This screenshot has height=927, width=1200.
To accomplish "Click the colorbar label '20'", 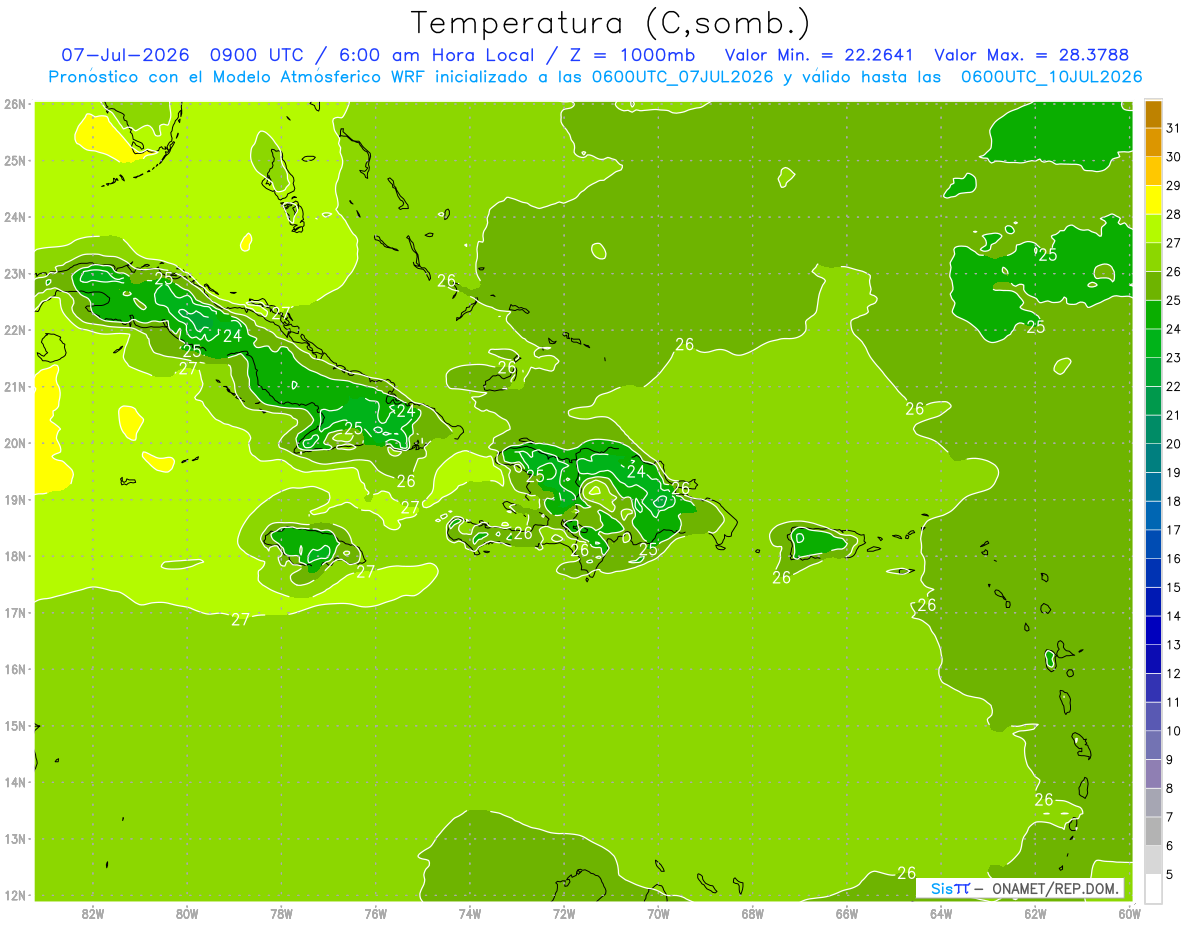I will (x=1173, y=444).
